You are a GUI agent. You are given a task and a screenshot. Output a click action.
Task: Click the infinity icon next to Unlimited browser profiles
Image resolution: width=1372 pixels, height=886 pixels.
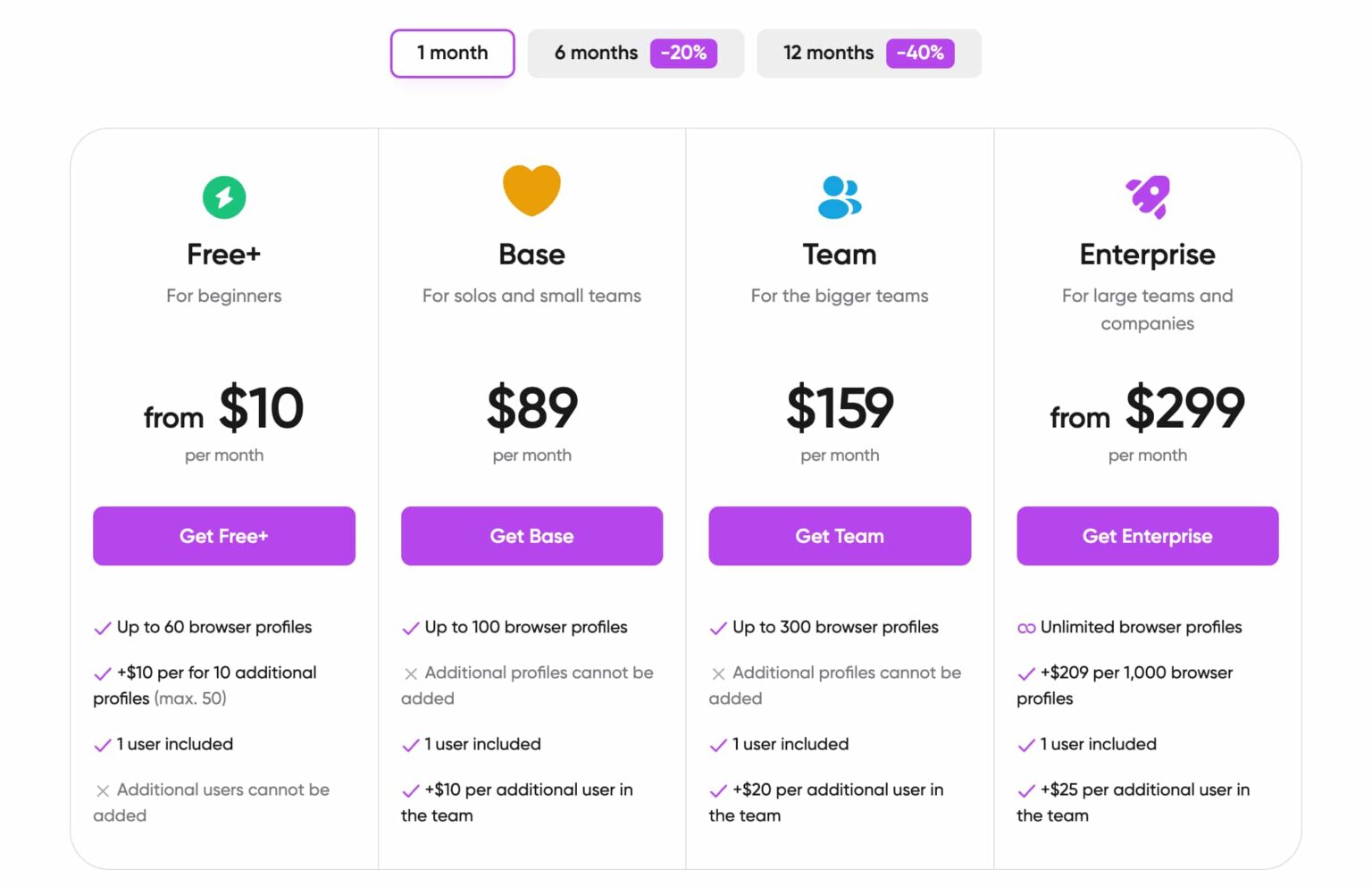1025,628
